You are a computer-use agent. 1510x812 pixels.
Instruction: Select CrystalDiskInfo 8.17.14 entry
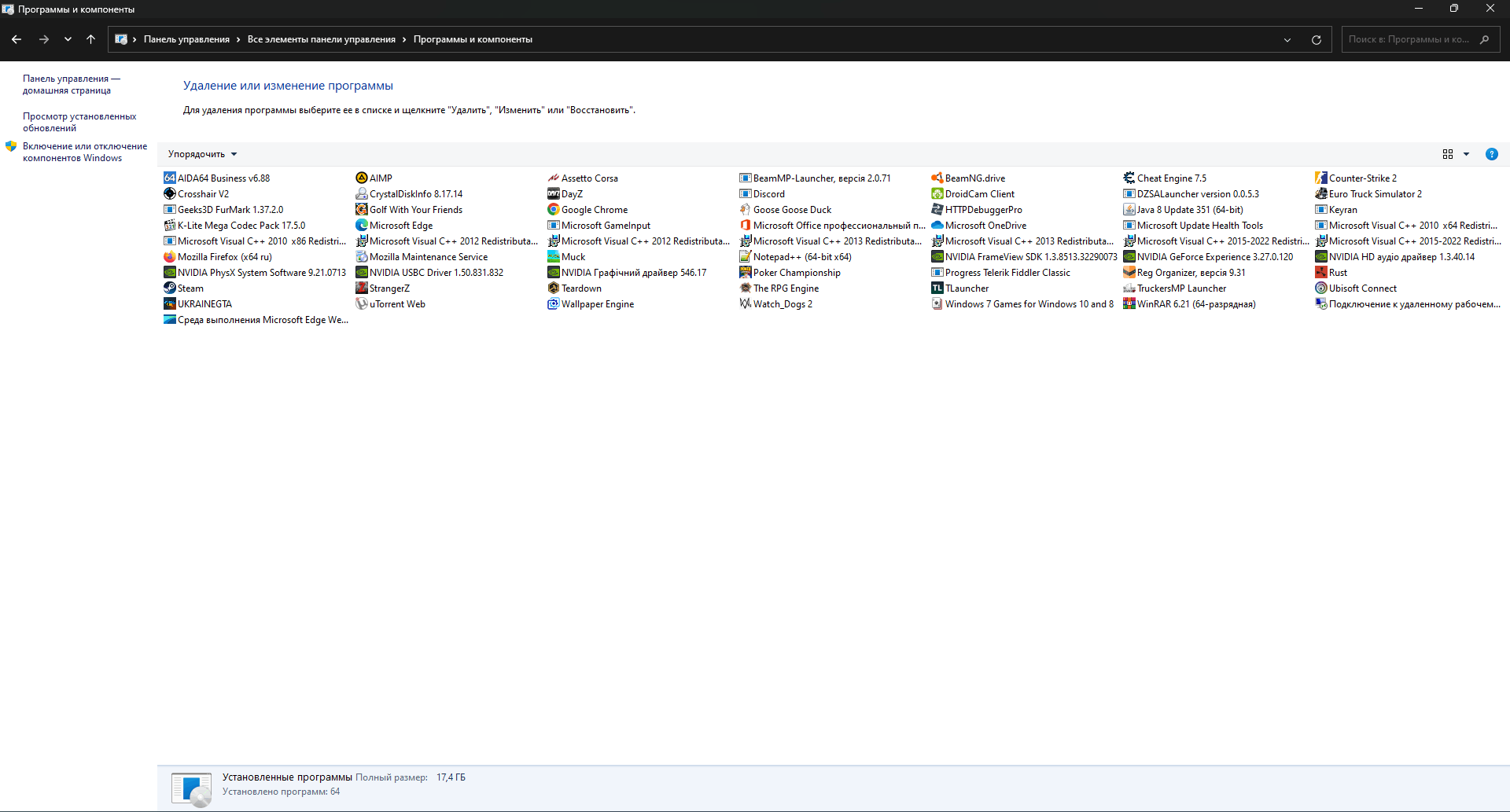tap(409, 194)
